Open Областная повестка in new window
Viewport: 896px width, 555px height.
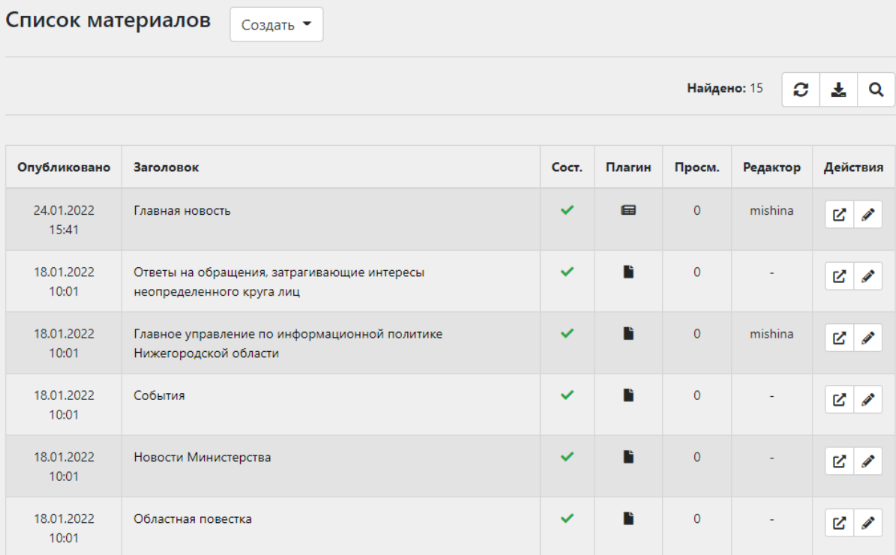point(839,524)
